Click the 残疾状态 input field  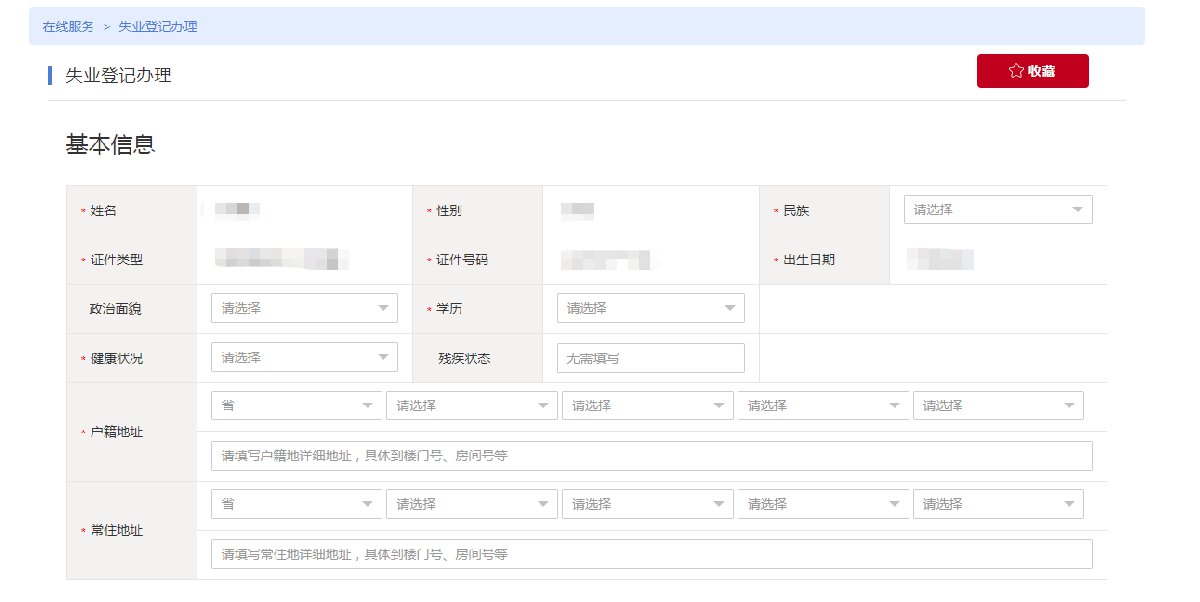click(650, 358)
